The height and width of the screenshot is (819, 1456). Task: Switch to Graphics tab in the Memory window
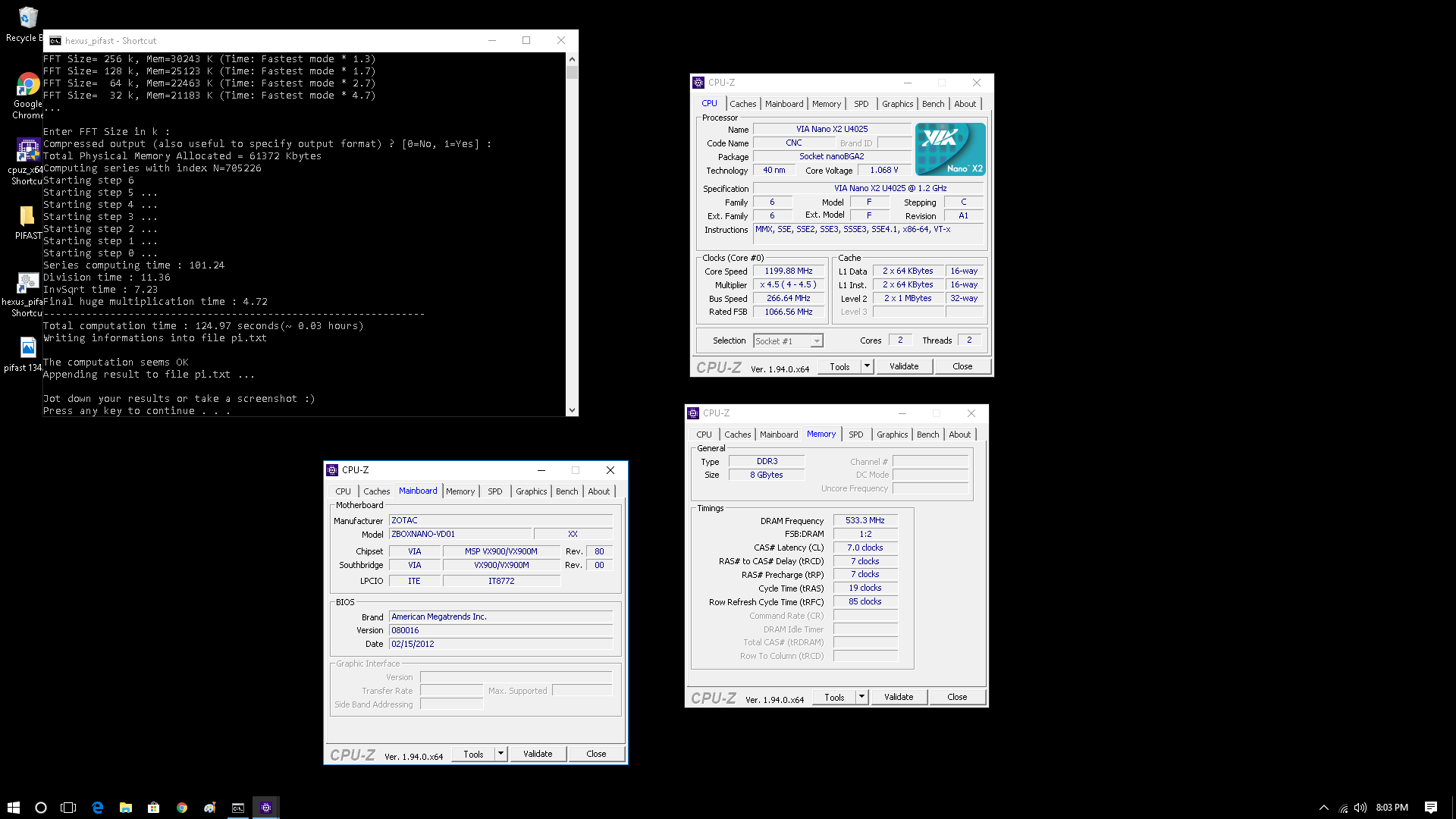pos(893,435)
